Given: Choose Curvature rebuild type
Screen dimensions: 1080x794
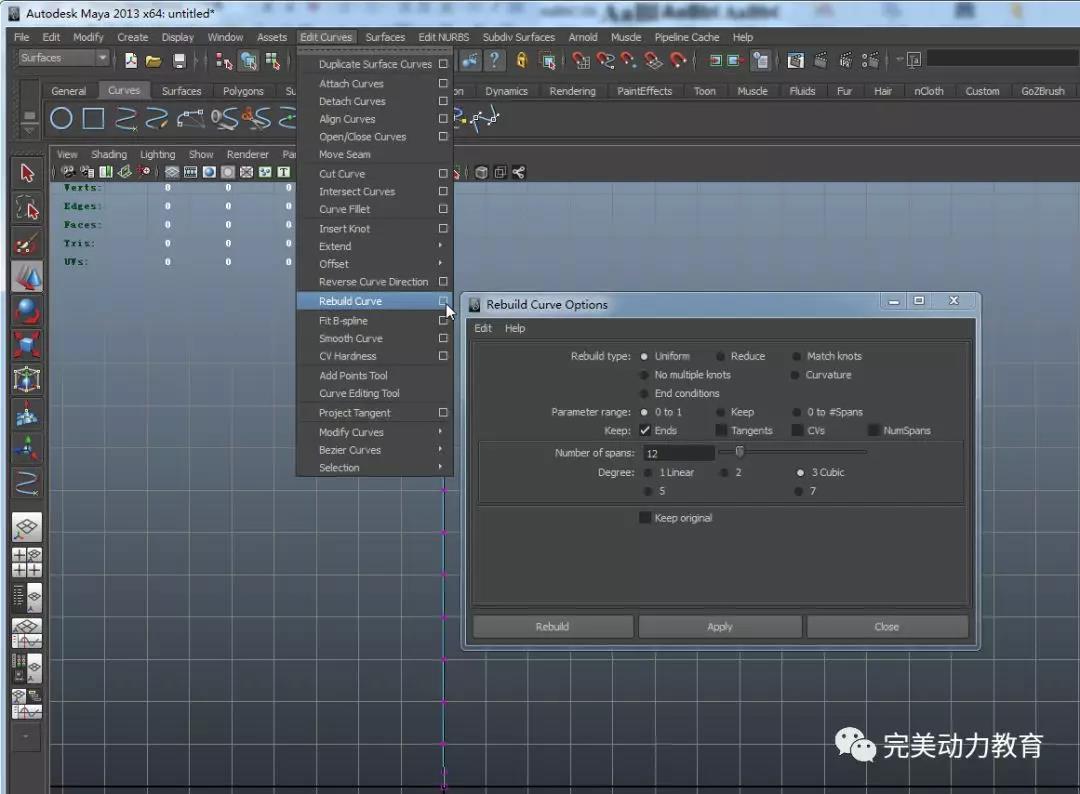Looking at the screenshot, I should tap(795, 375).
